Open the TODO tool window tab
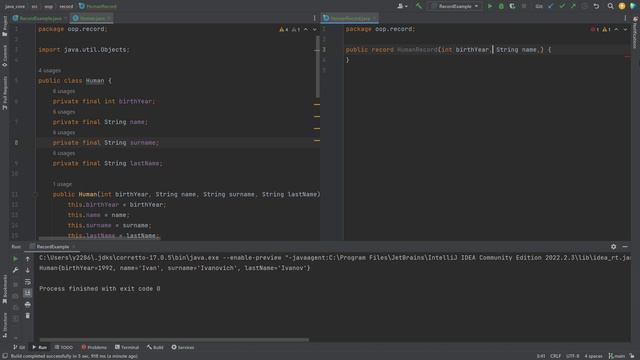The image size is (640, 360). click(64, 347)
